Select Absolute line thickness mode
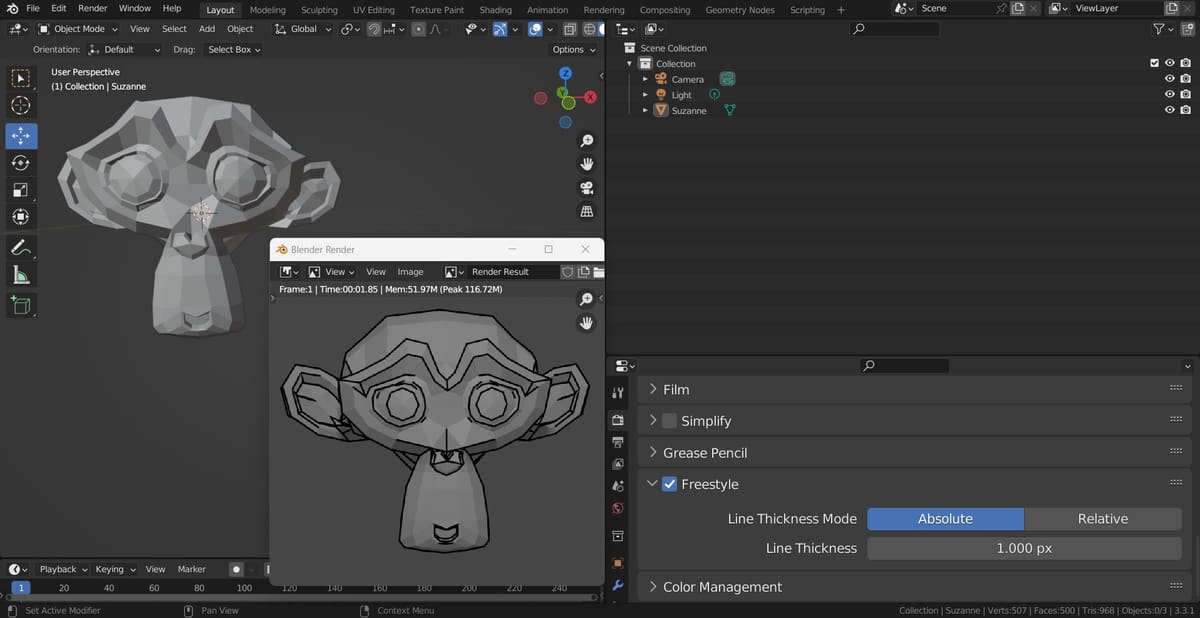1200x618 pixels. [x=945, y=519]
